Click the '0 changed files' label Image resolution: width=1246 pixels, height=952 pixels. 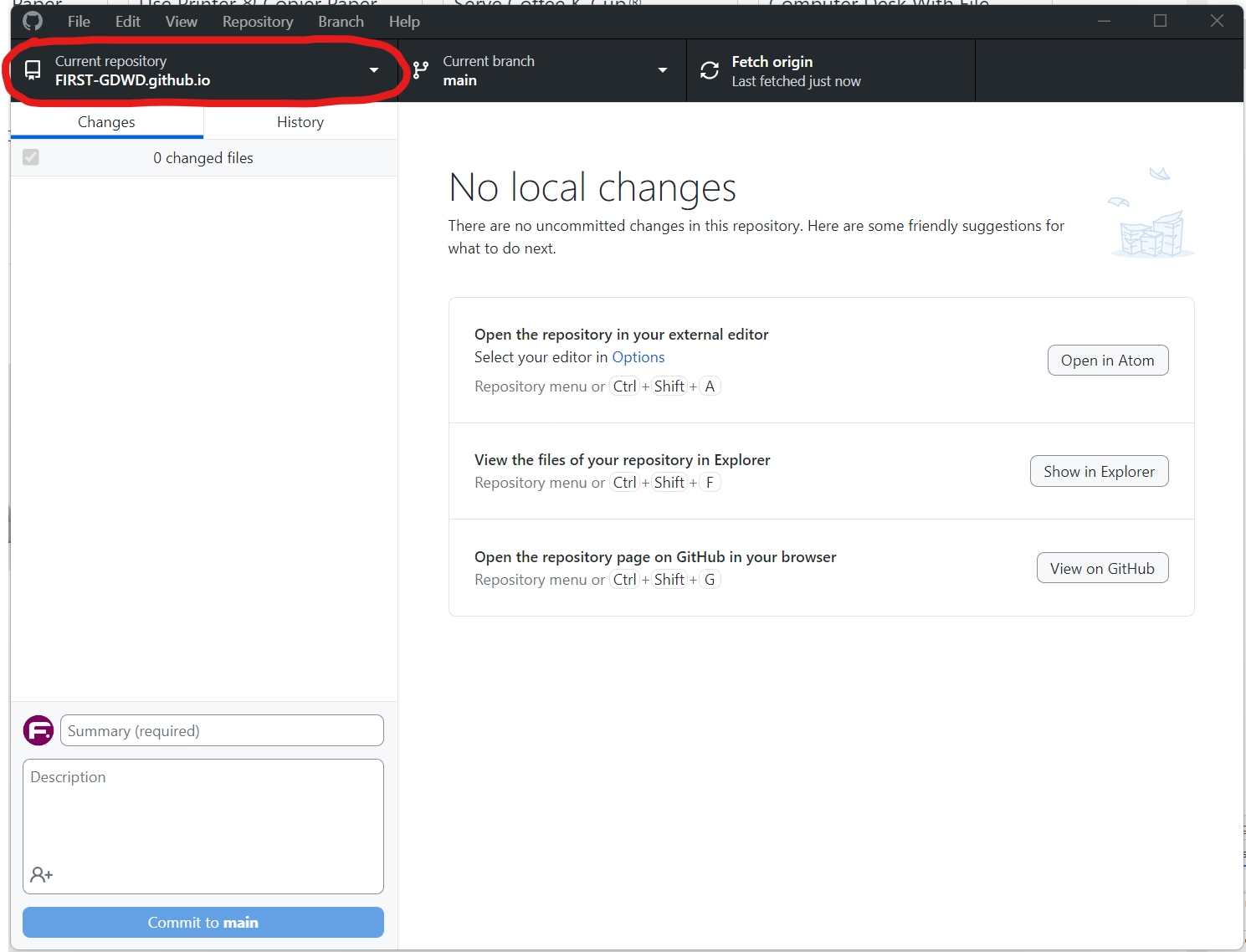203,158
